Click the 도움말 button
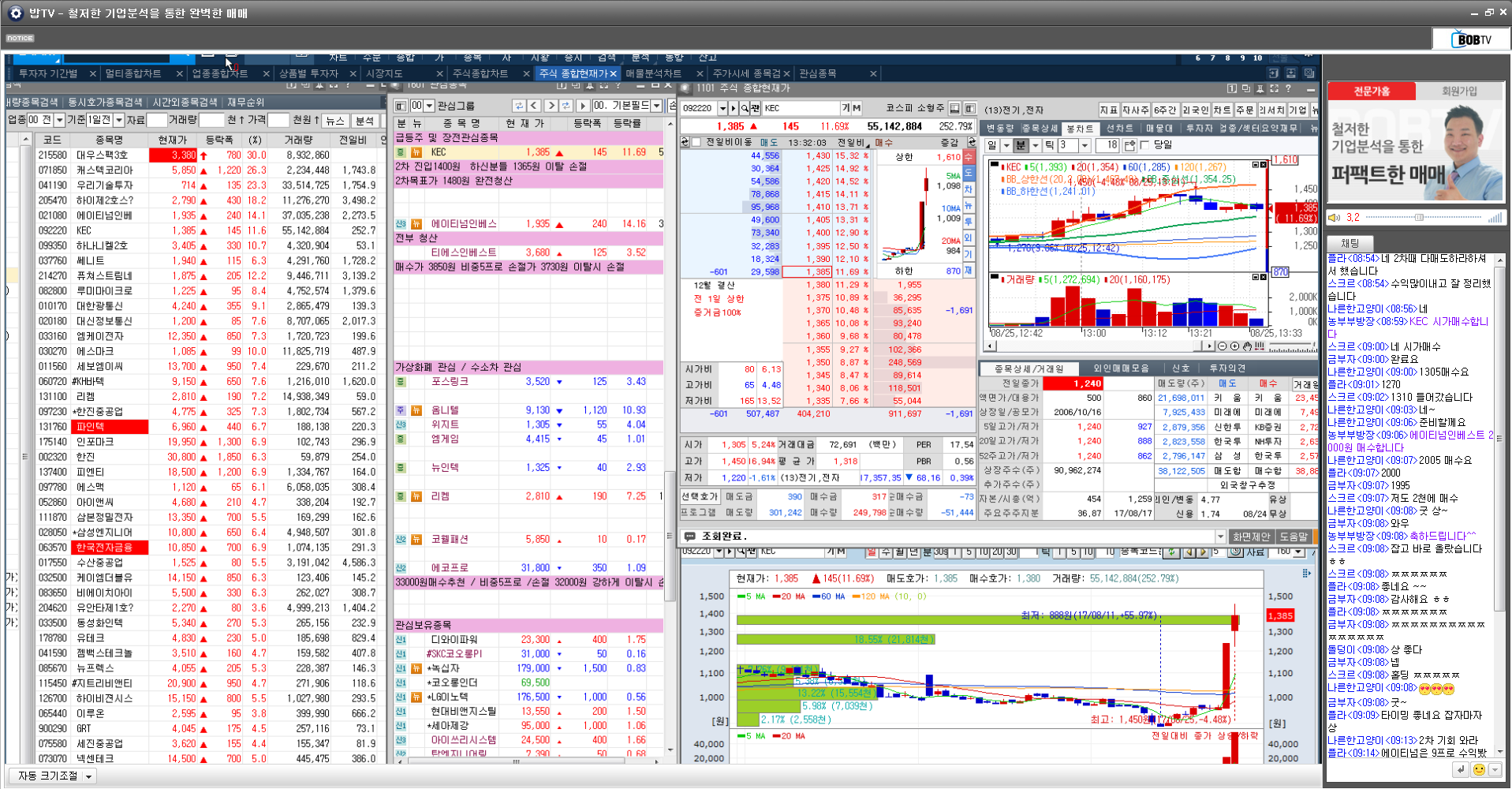Viewport: 1512px width, 789px height. tap(1294, 537)
